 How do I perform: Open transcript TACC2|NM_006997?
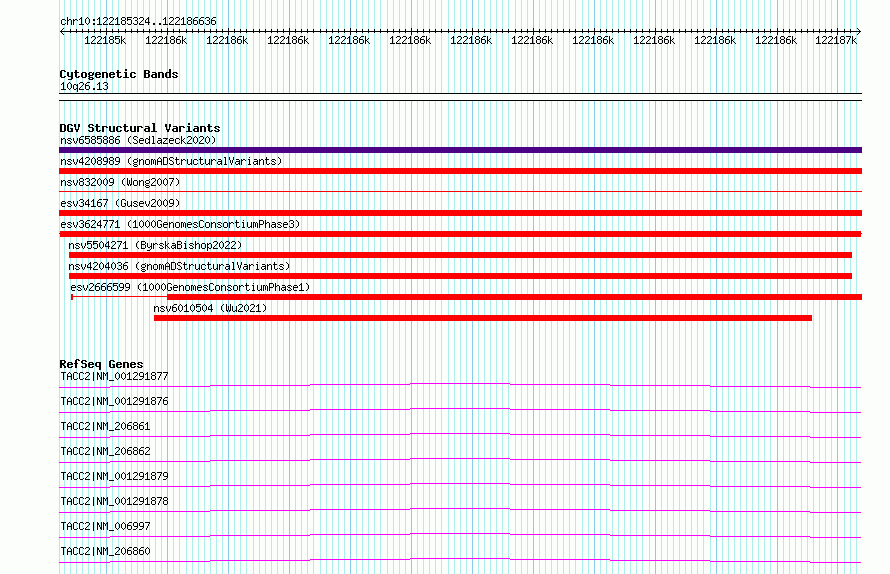coord(105,526)
